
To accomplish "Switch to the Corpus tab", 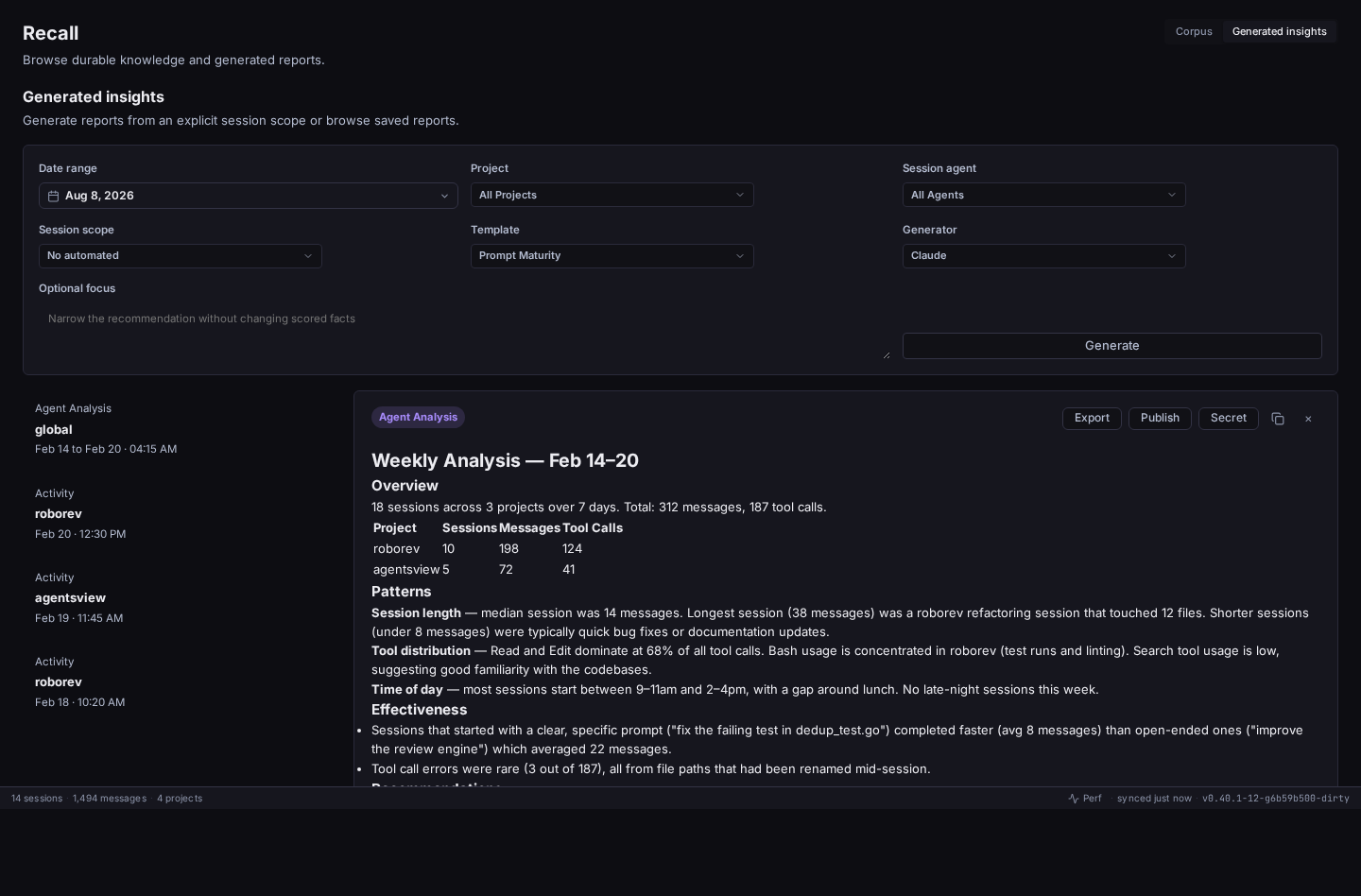I will [1194, 31].
